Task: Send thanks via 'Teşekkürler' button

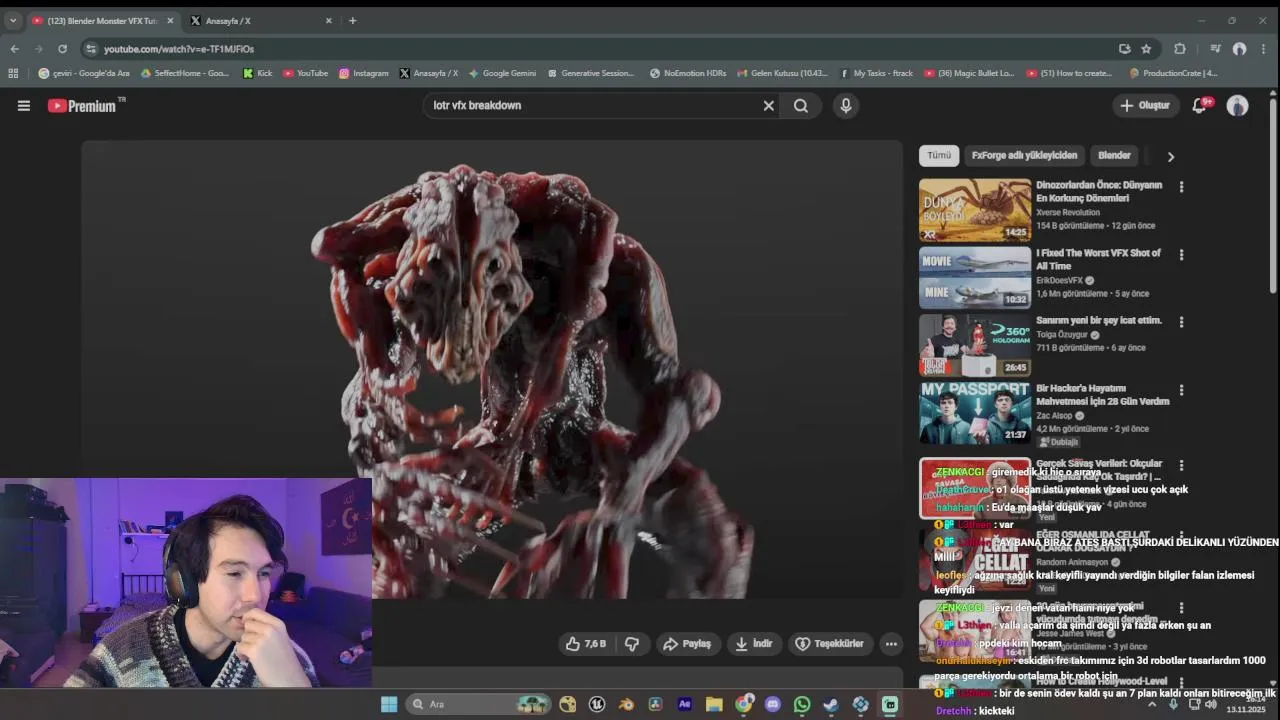Action: point(829,644)
